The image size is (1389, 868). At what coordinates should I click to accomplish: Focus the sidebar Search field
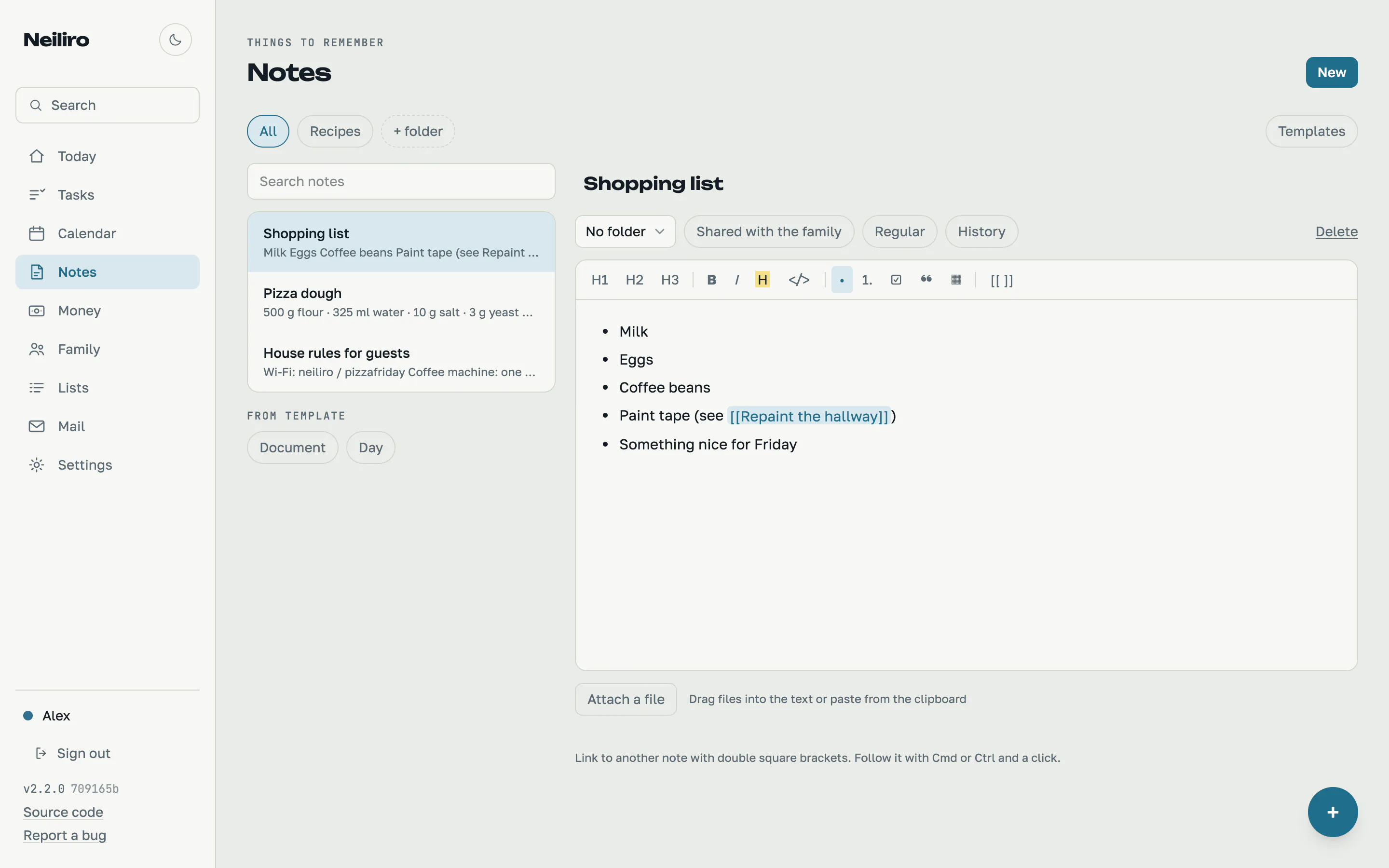pos(108,105)
